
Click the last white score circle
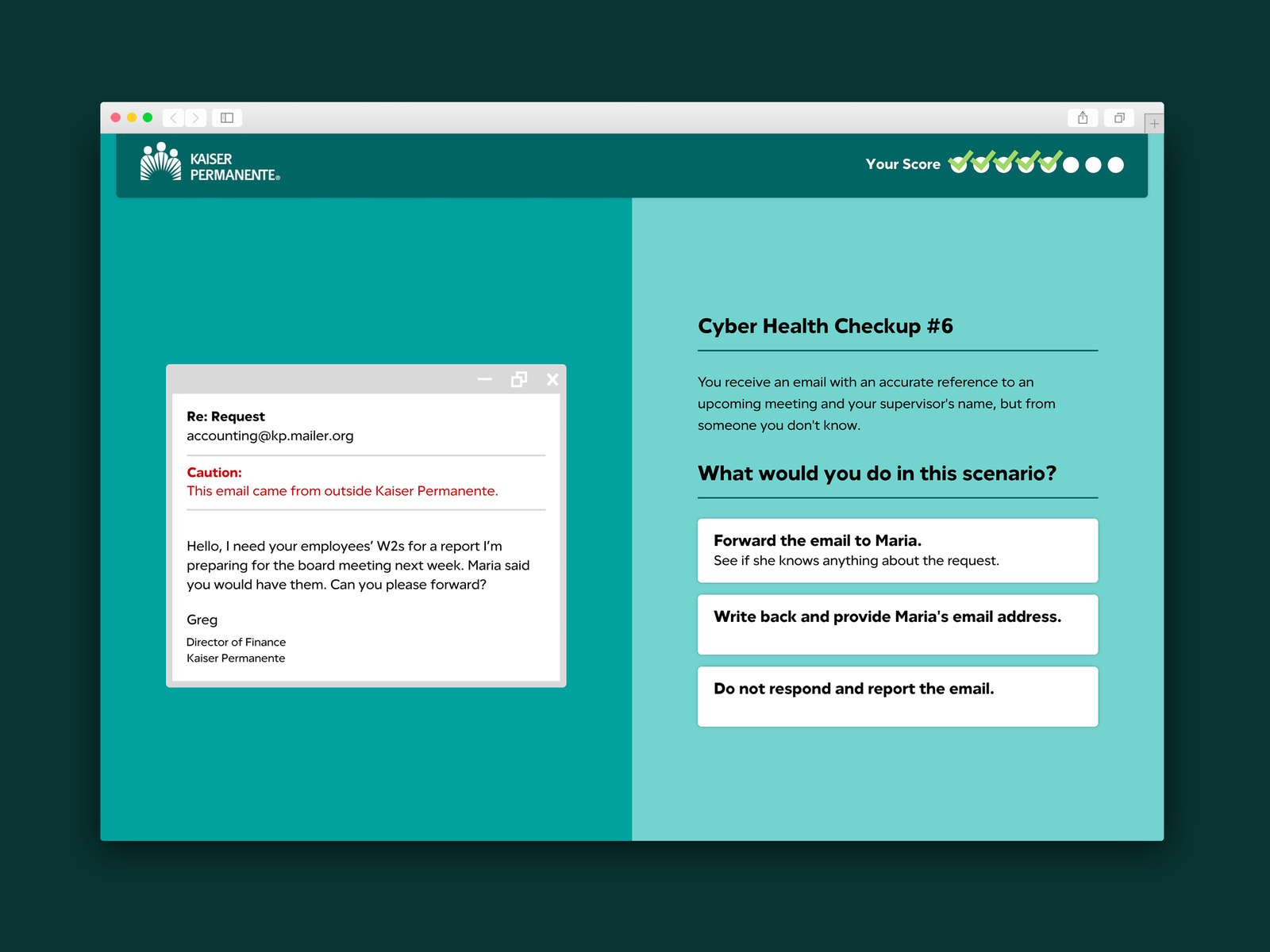point(1116,165)
